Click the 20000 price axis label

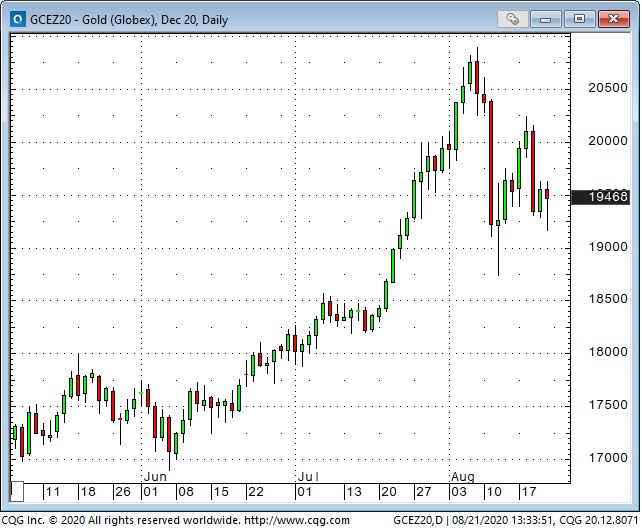tap(608, 141)
